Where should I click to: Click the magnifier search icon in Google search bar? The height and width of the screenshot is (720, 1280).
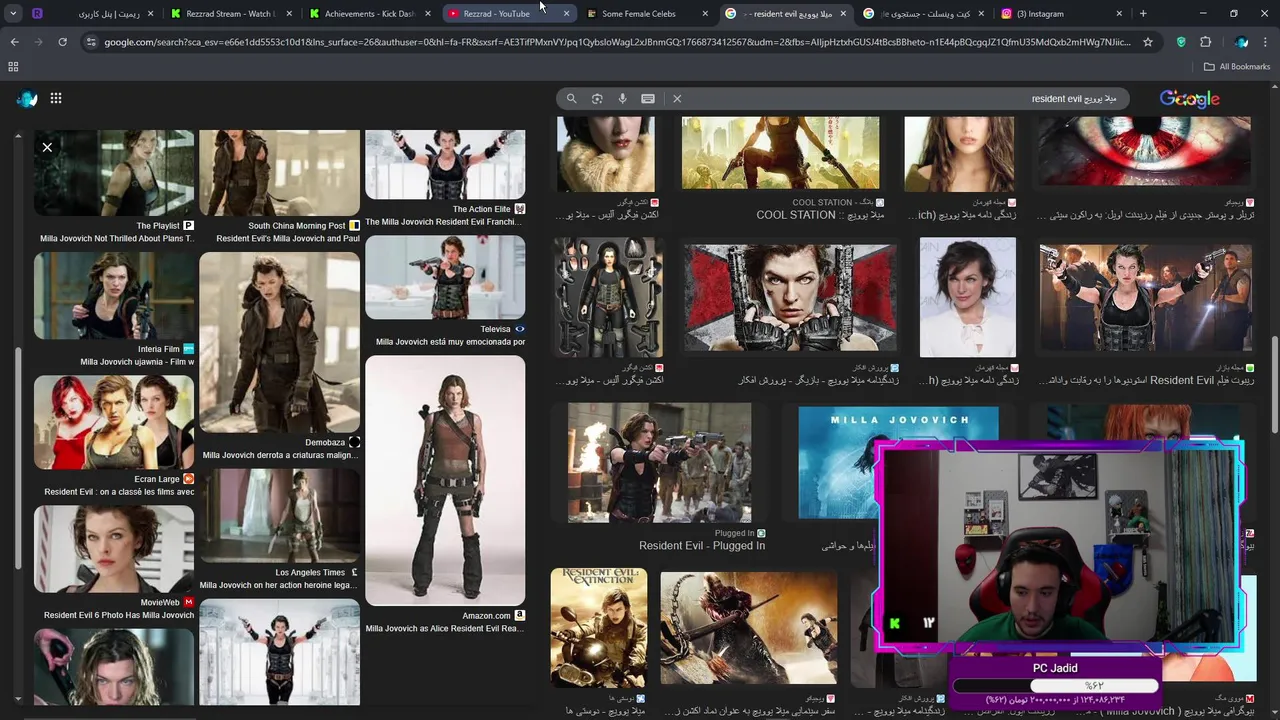[571, 99]
